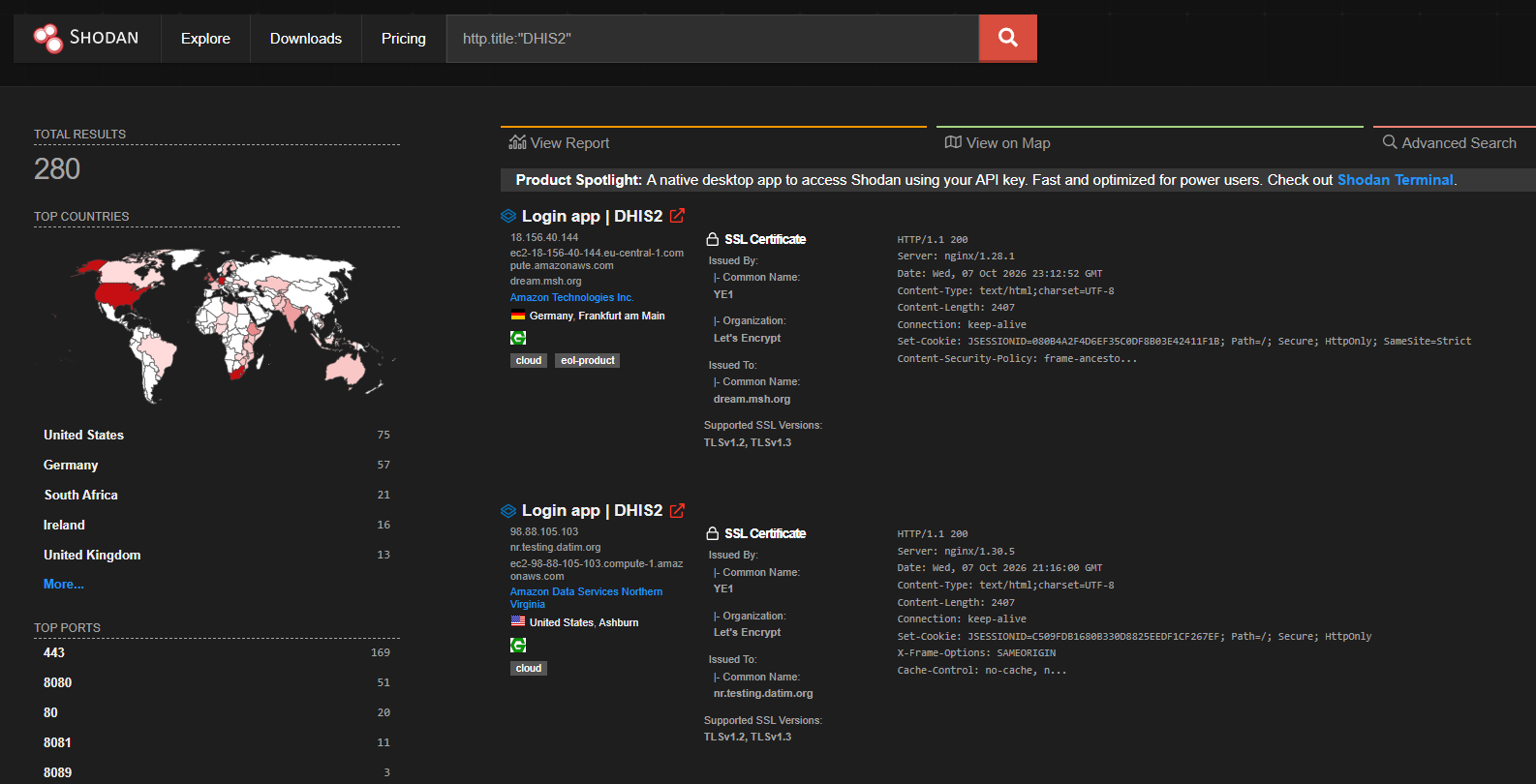Click the red search magnifier button

click(x=1007, y=38)
